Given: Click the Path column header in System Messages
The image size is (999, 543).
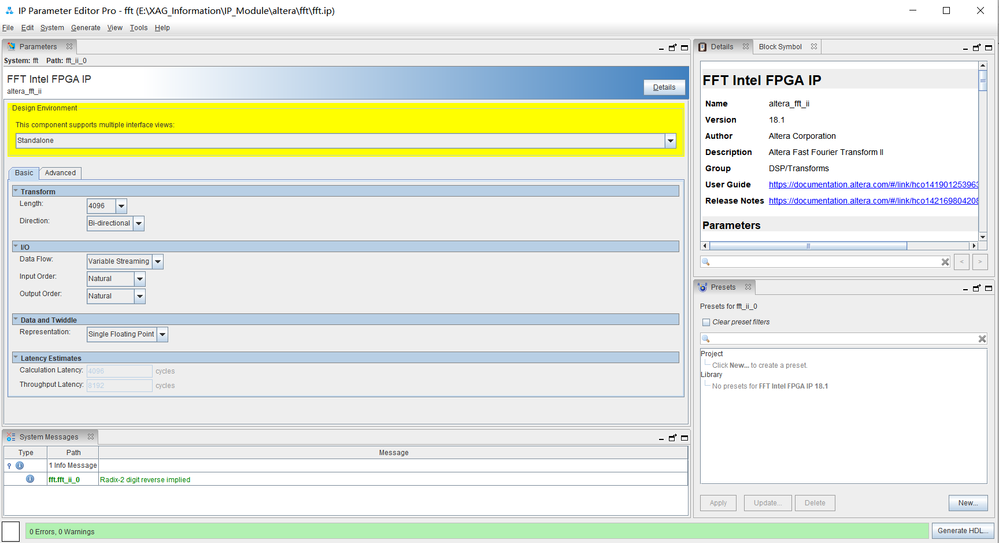Looking at the screenshot, I should [73, 452].
